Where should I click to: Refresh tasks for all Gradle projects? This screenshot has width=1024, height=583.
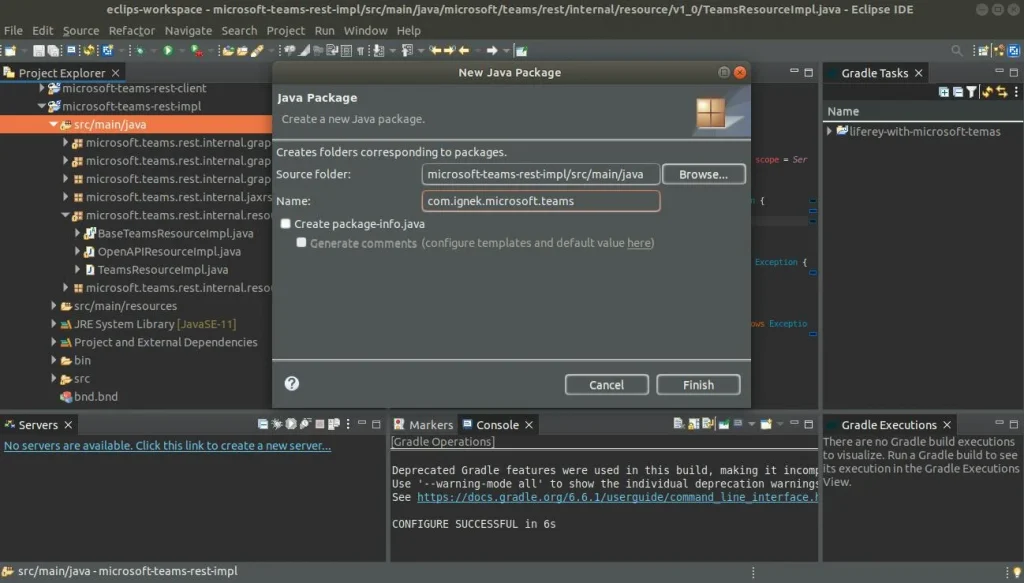(x=987, y=92)
